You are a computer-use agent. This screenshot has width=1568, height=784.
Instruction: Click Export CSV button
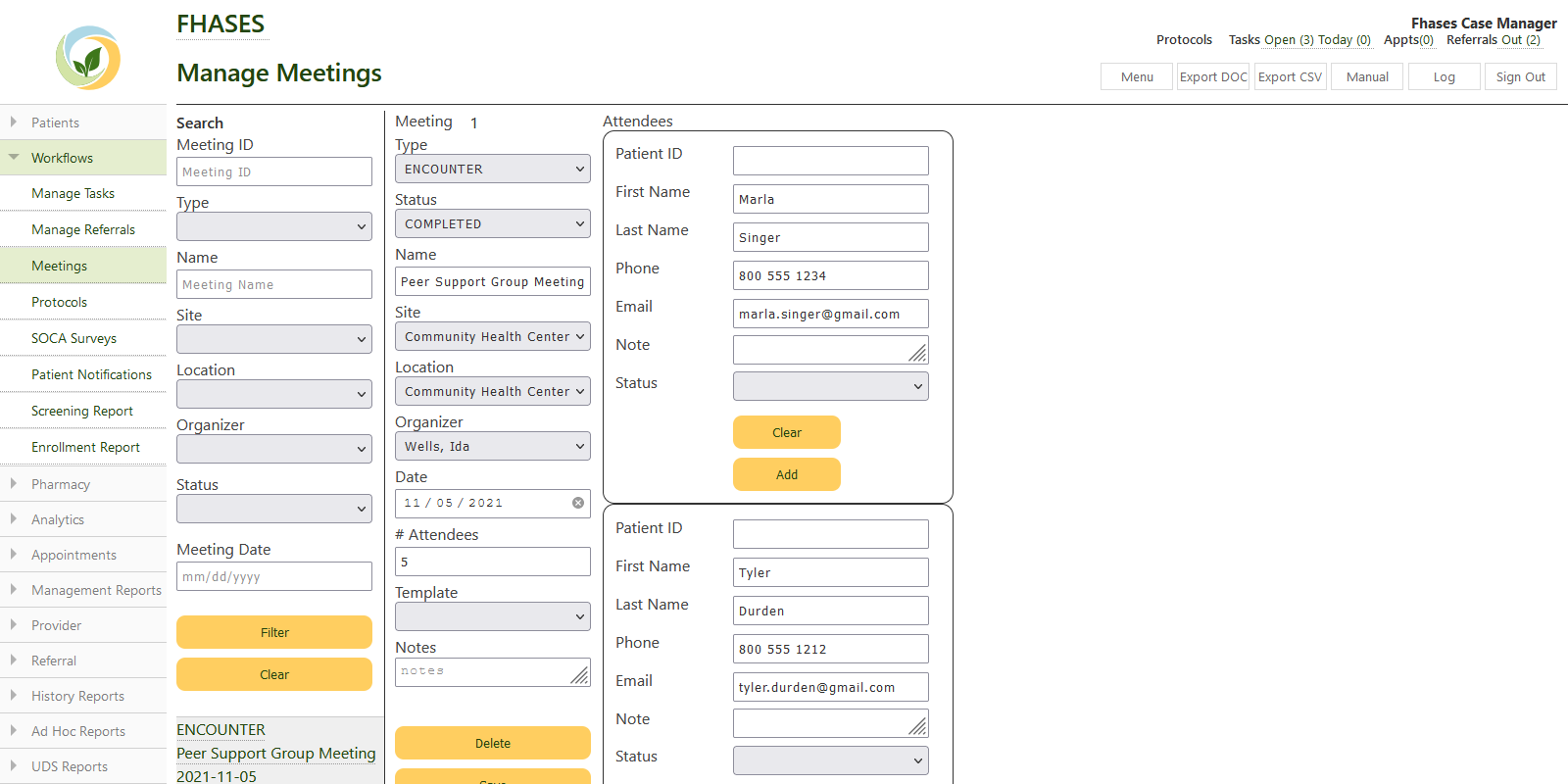pos(1290,76)
